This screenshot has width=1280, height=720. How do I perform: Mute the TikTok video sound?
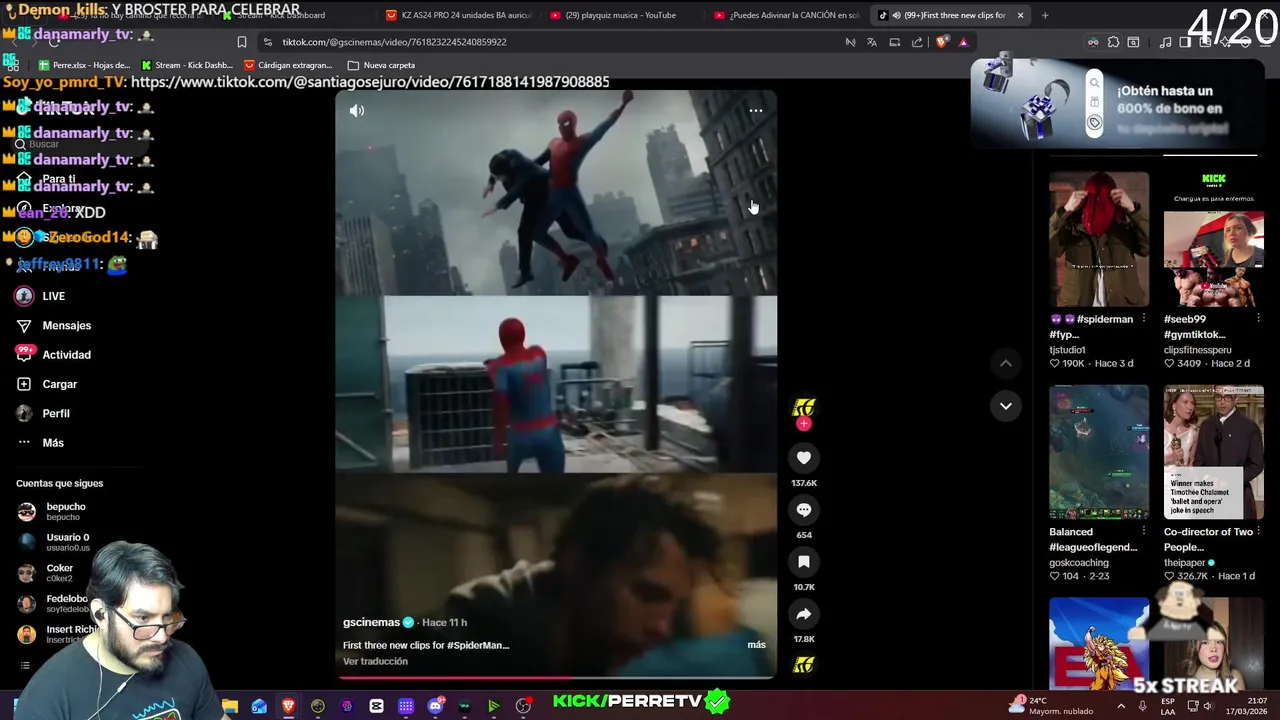click(x=357, y=111)
